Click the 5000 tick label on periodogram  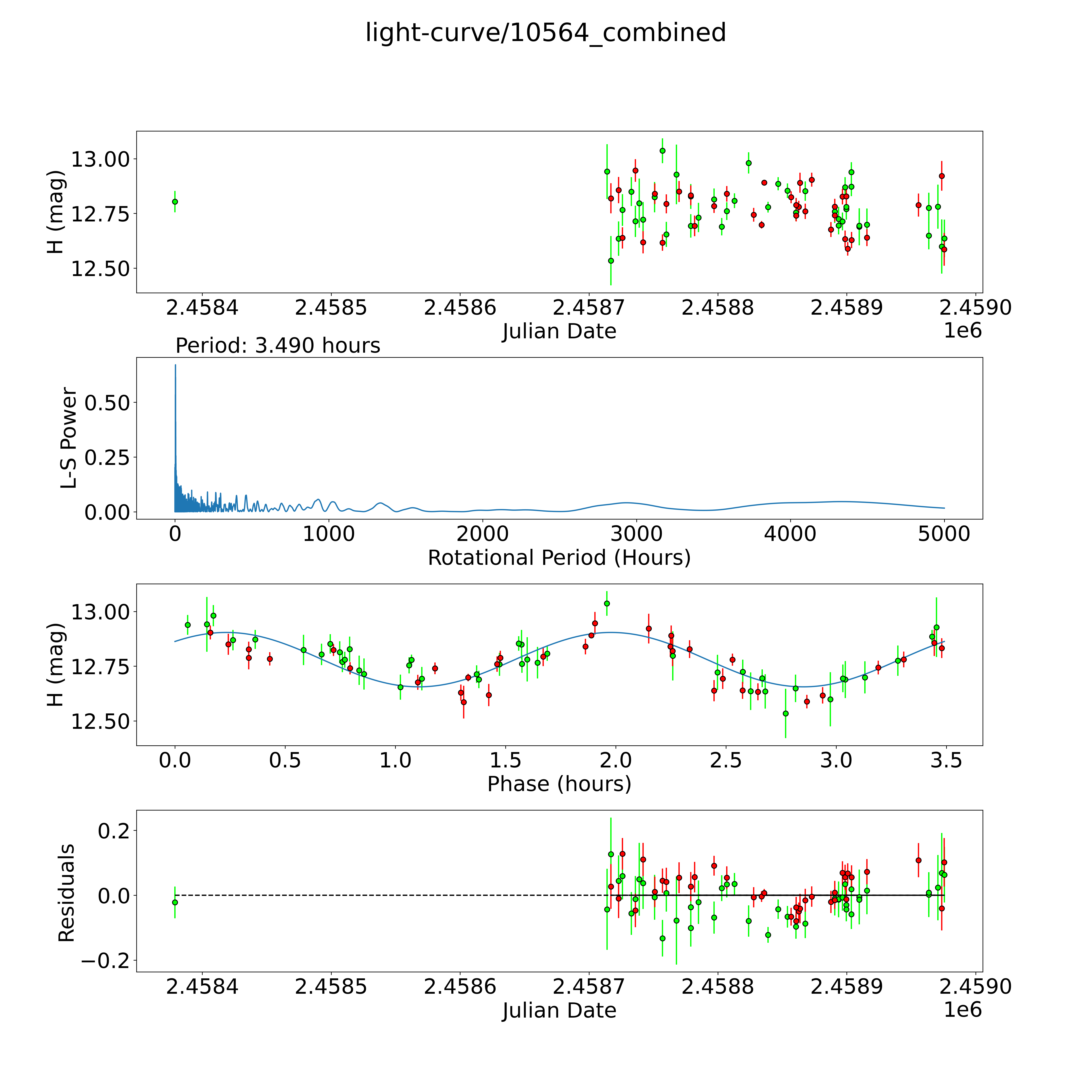click(944, 534)
